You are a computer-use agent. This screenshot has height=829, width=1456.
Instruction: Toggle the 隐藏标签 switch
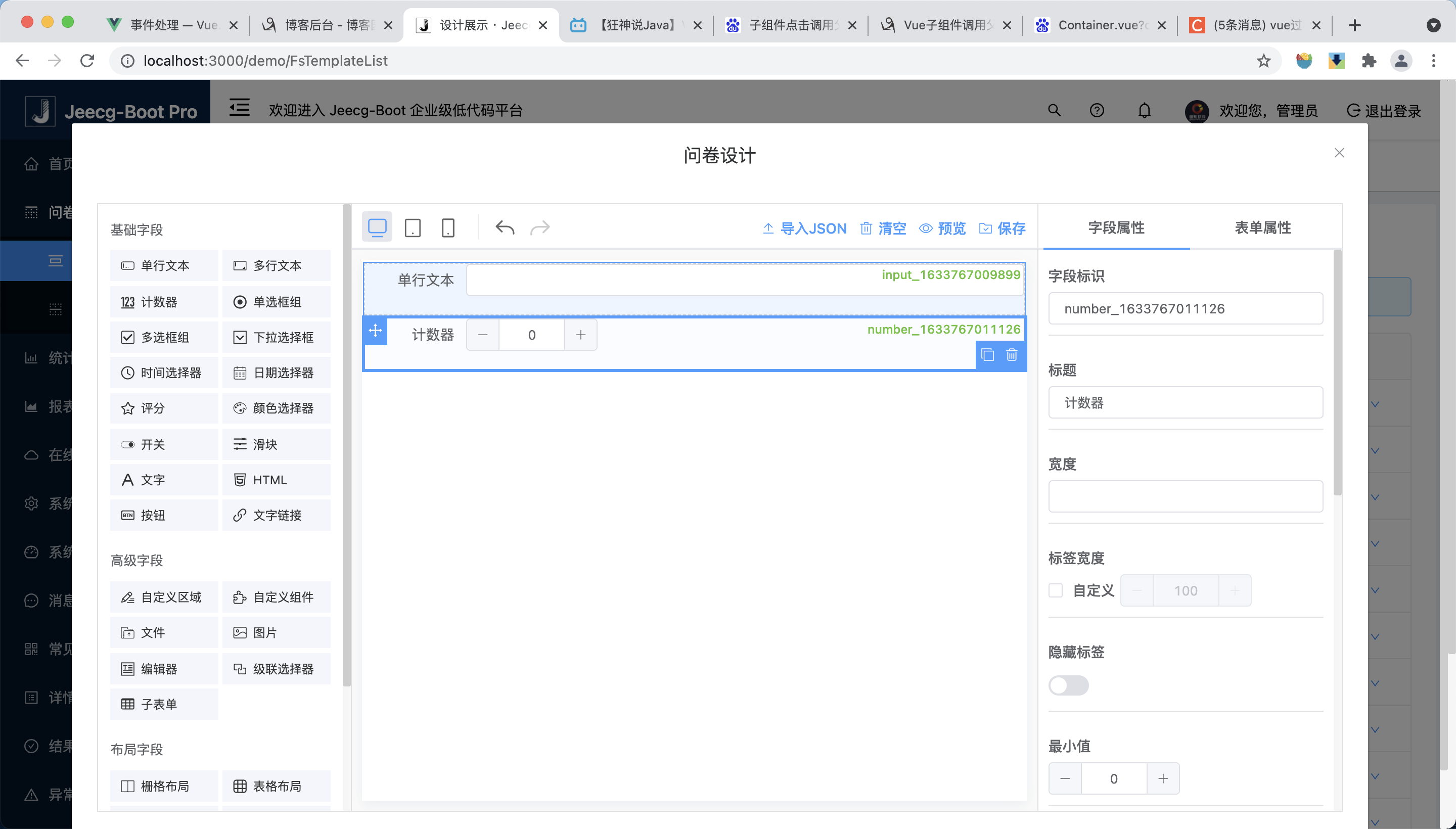point(1068,685)
